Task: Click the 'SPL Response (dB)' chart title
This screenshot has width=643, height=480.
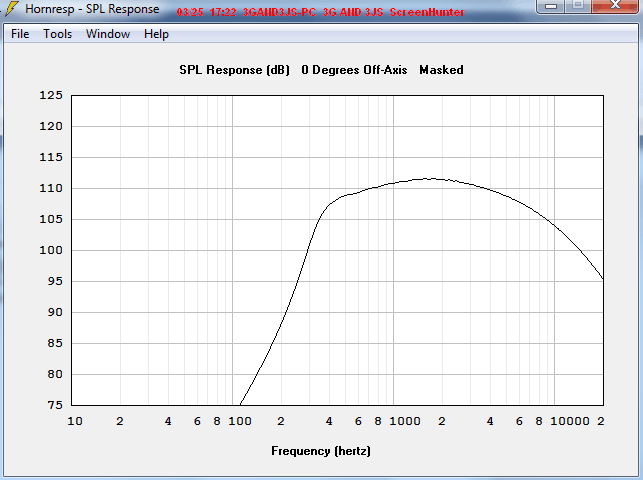Action: point(235,70)
